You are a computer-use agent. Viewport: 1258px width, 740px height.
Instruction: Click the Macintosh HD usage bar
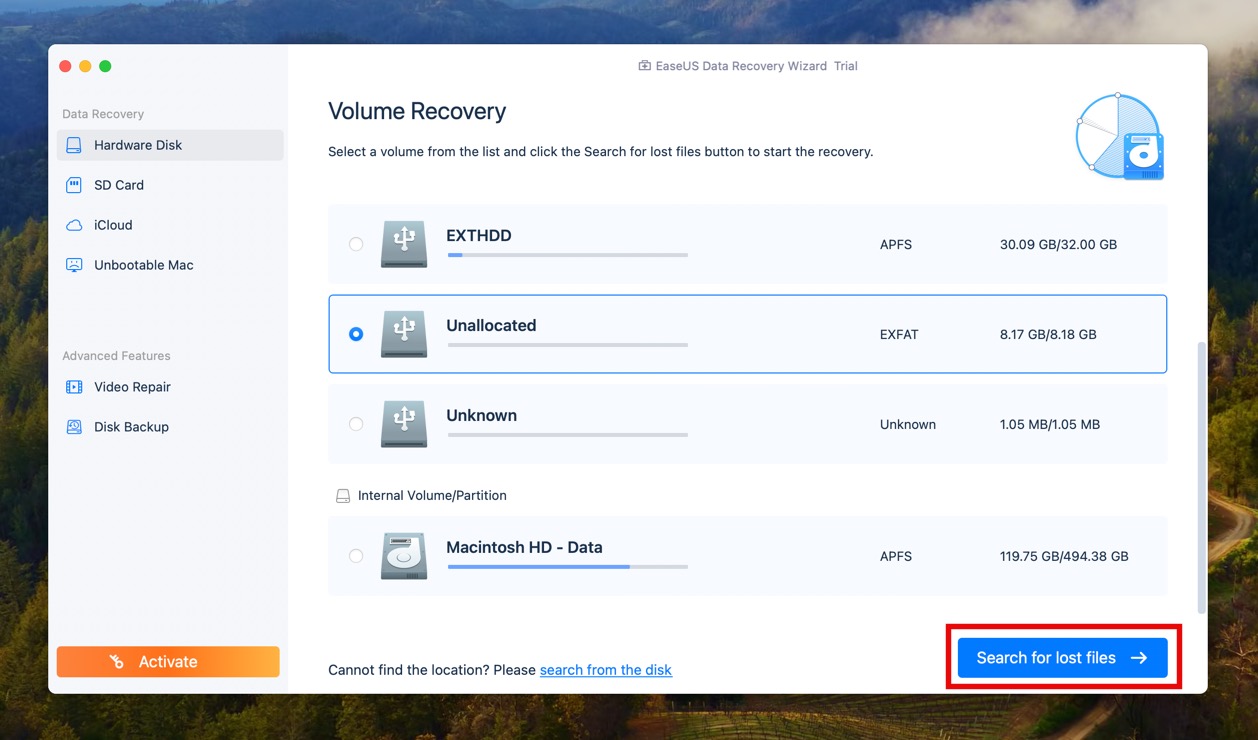567,567
